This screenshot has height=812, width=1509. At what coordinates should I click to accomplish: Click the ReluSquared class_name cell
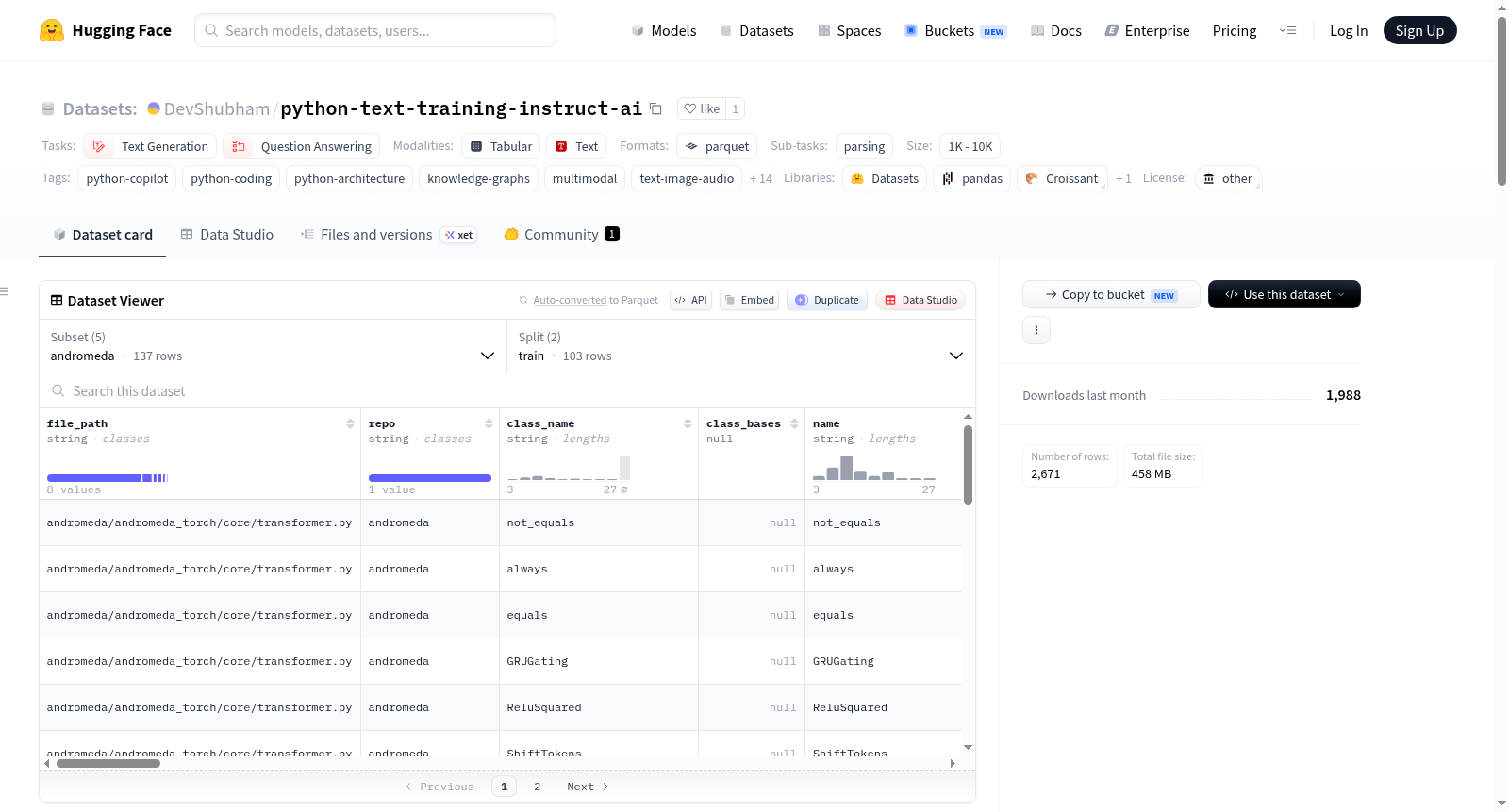tap(599, 707)
